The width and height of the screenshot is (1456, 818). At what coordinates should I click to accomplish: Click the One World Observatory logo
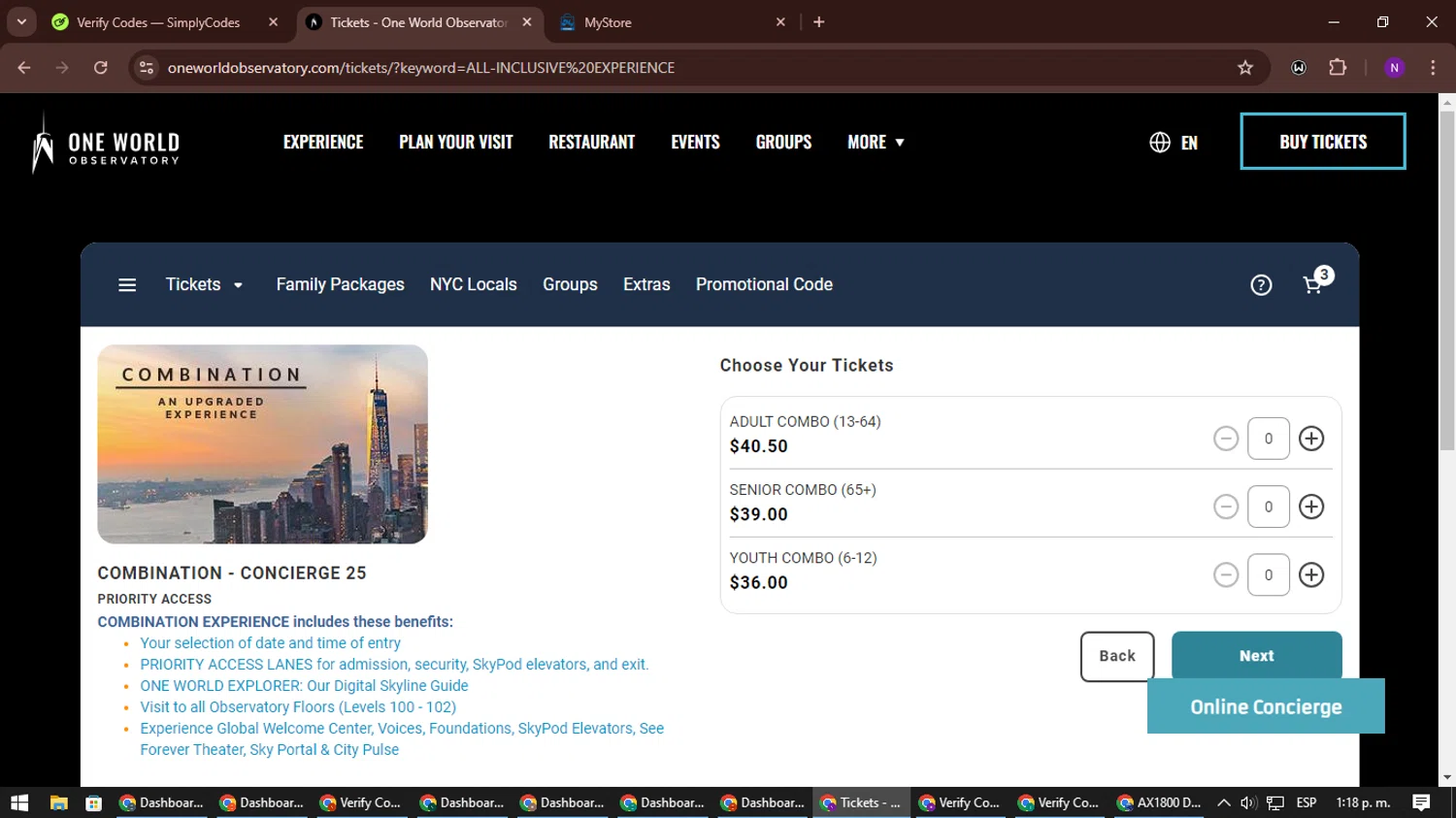[106, 144]
